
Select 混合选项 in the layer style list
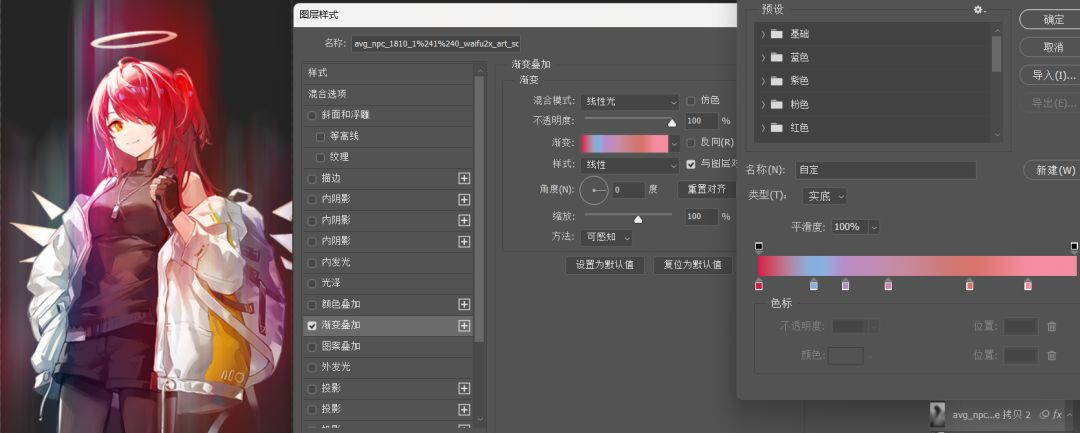tap(388, 94)
